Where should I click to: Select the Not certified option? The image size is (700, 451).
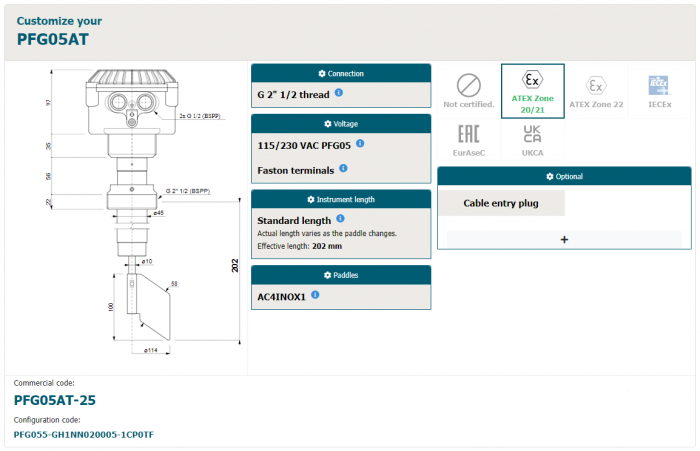467,90
